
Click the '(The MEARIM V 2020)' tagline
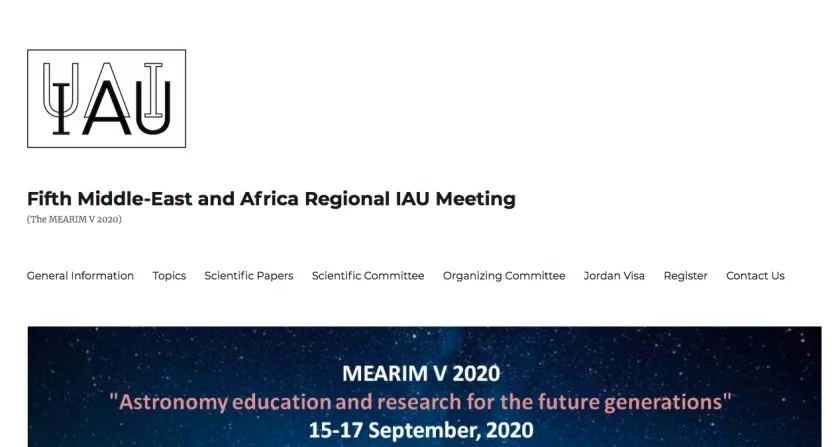[74, 219]
